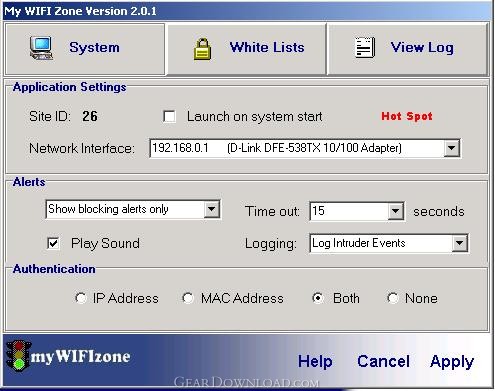Click the Apply link
Screen dimensions: 495x391
tap(452, 362)
